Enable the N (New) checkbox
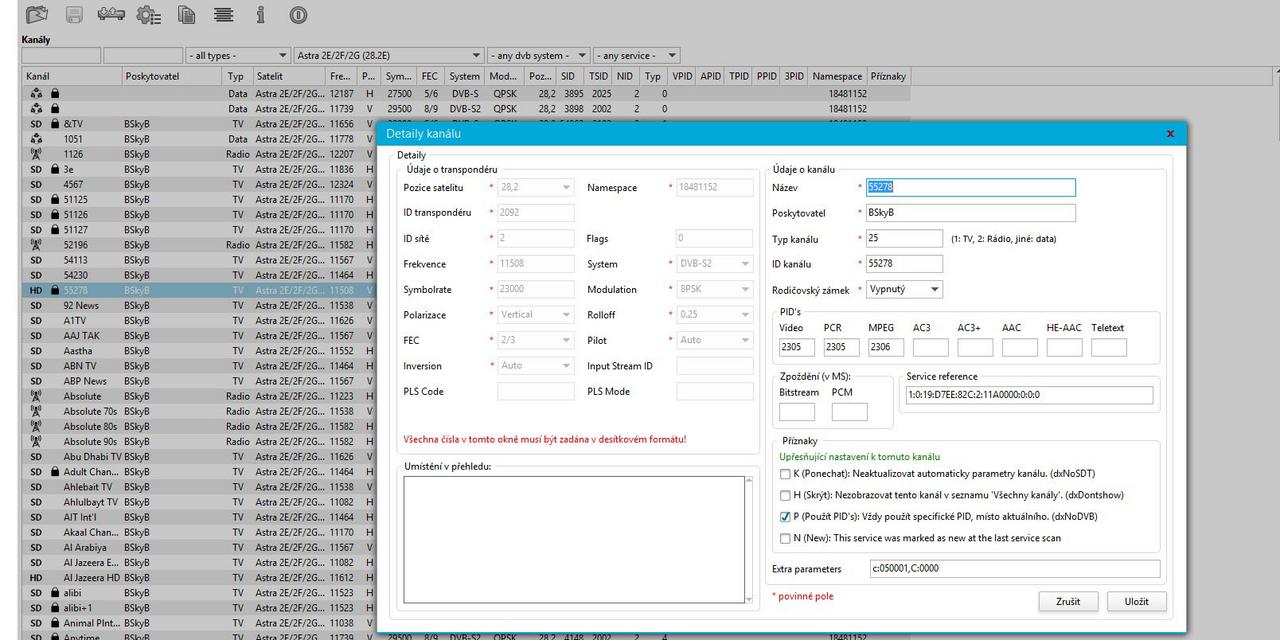Image resolution: width=1280 pixels, height=640 pixels. [785, 538]
